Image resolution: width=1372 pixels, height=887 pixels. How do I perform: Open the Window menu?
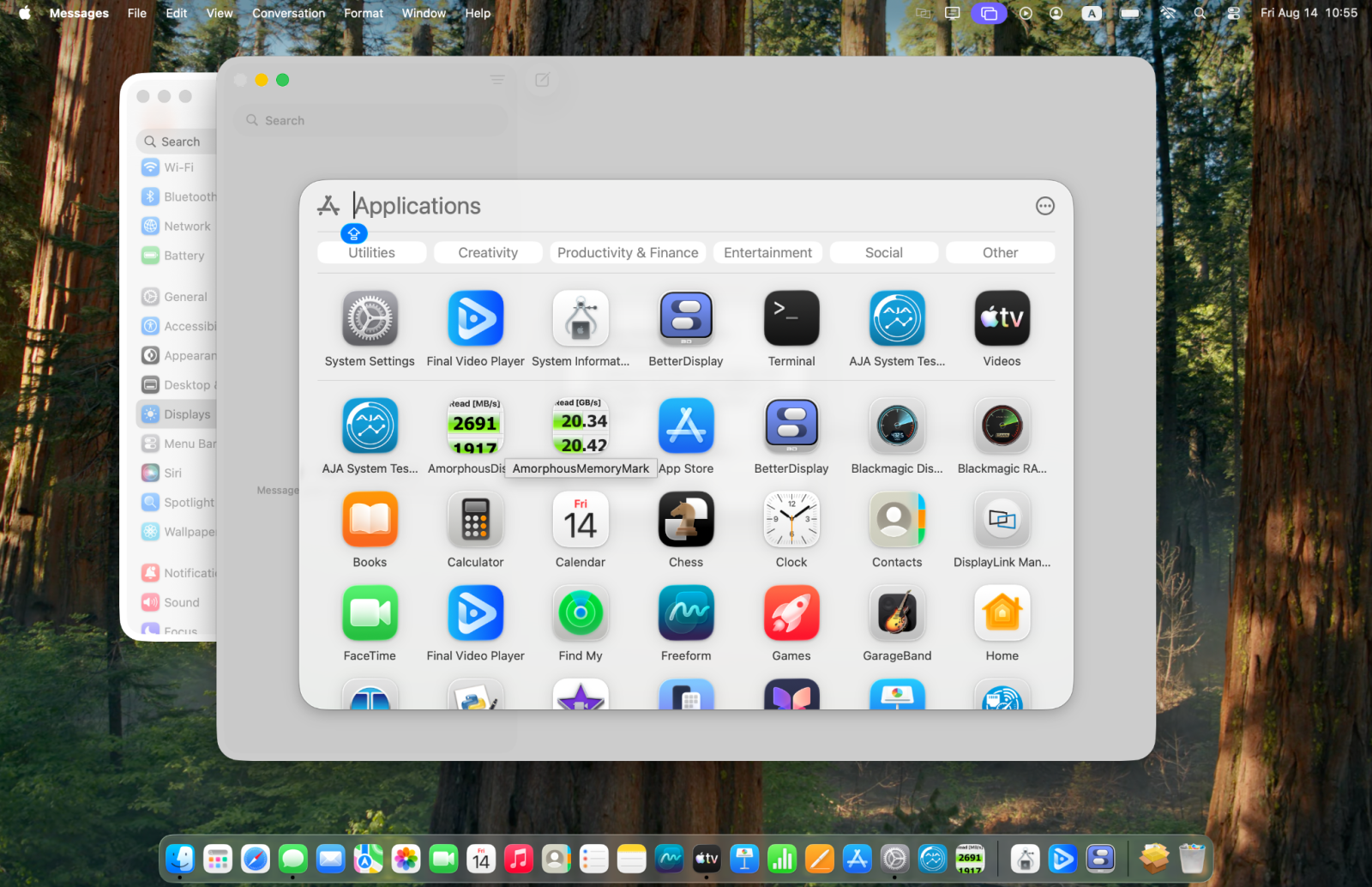point(424,13)
